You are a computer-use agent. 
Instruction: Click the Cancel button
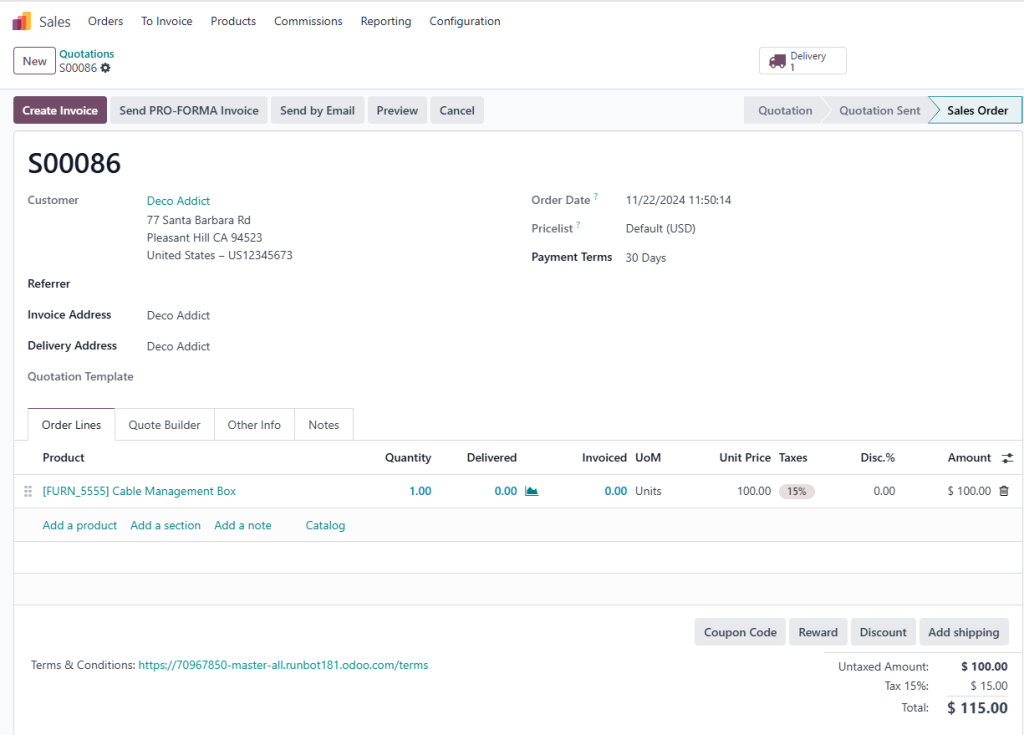(x=457, y=110)
